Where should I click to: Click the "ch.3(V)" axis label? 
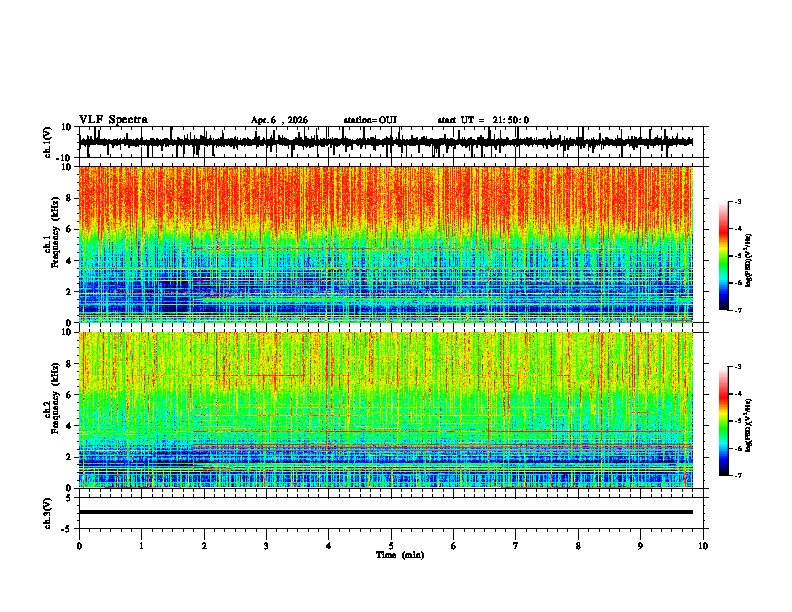(48, 513)
